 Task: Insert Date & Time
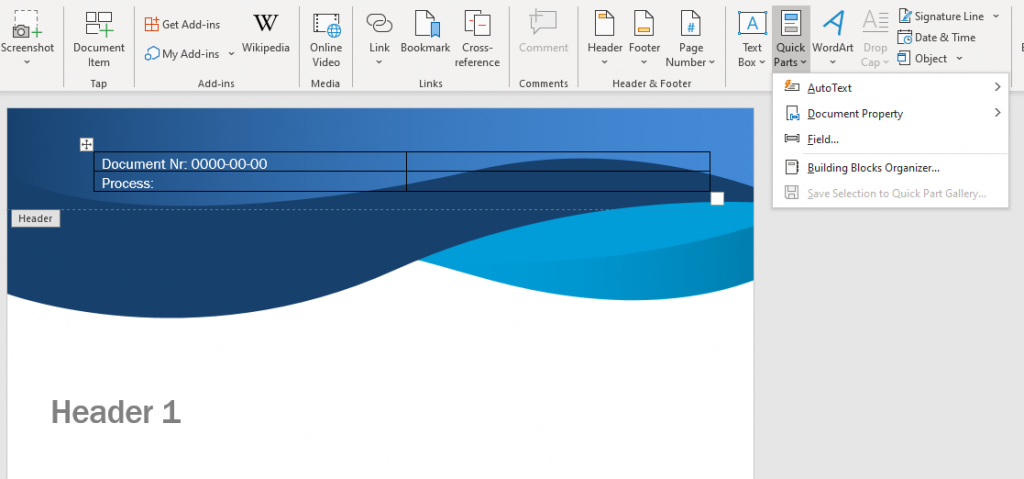936,37
